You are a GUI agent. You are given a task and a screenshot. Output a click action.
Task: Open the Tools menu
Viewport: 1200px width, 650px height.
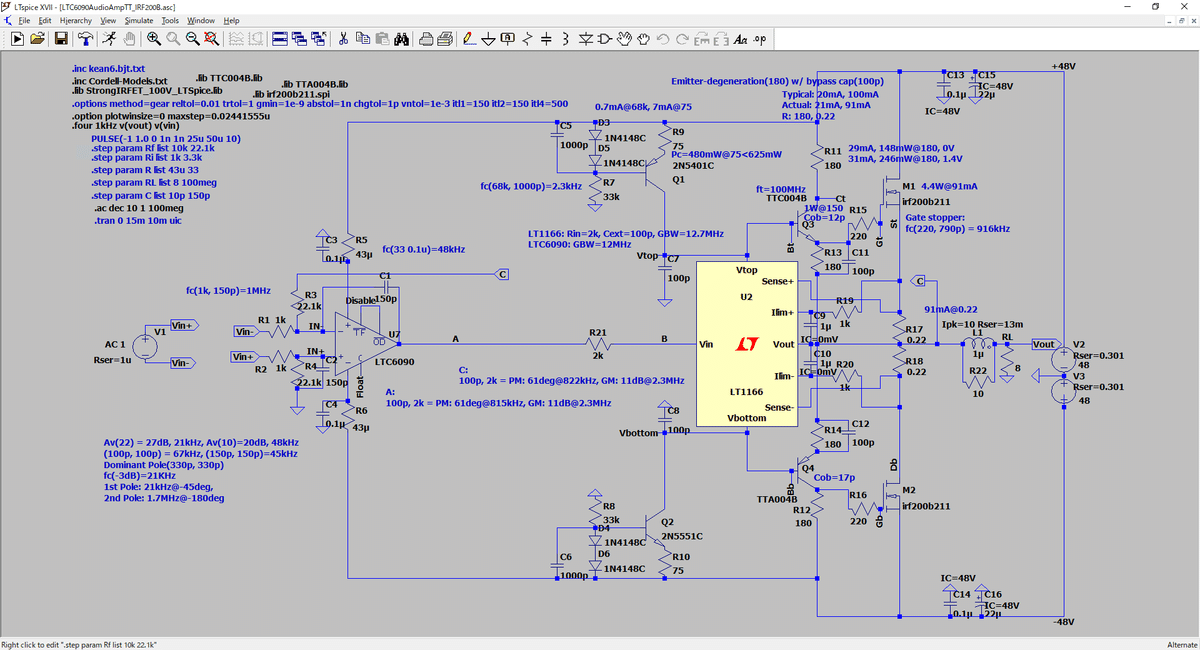tap(170, 20)
